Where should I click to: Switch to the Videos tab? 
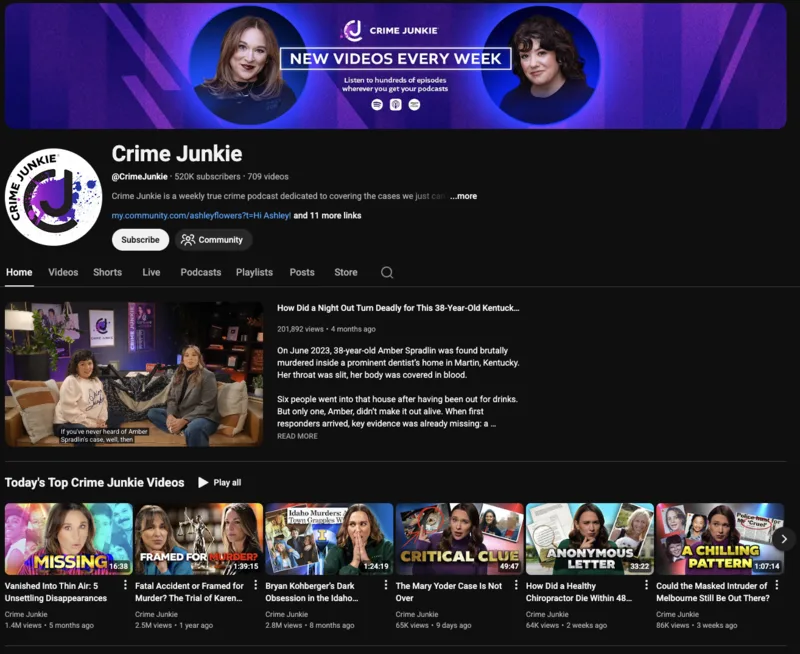click(63, 272)
